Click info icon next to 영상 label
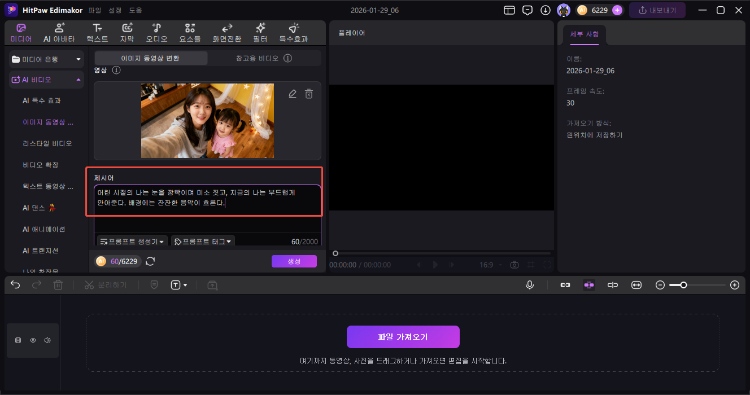 click(116, 70)
